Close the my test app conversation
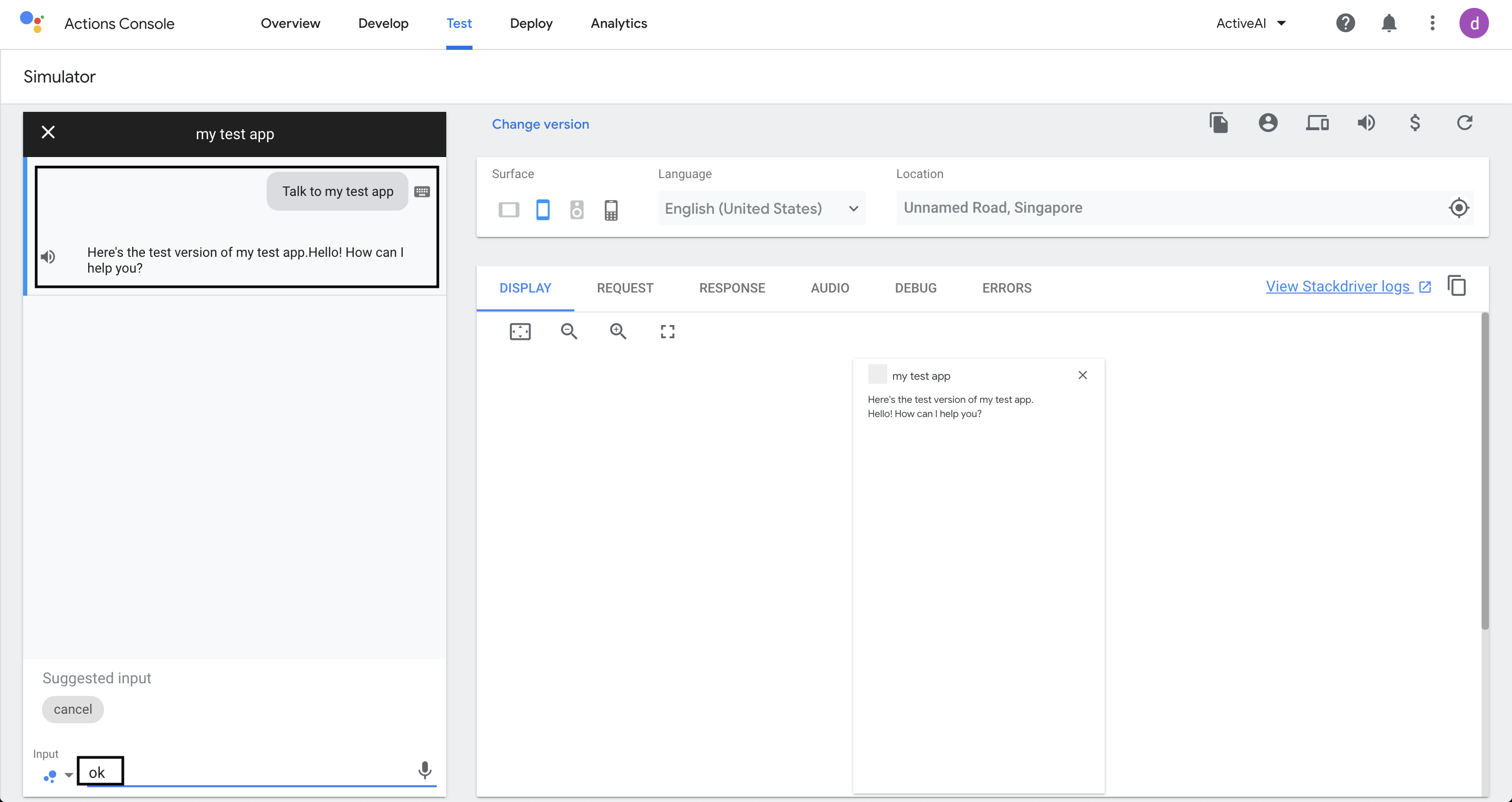1512x802 pixels. (x=48, y=132)
